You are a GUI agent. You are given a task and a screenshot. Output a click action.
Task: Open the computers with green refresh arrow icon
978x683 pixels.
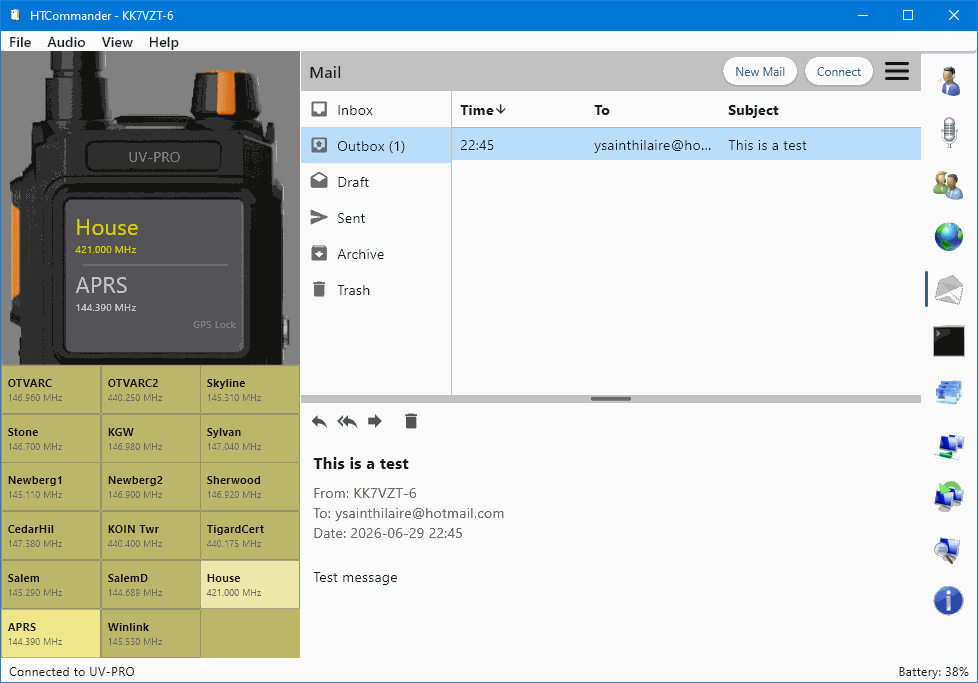(949, 497)
